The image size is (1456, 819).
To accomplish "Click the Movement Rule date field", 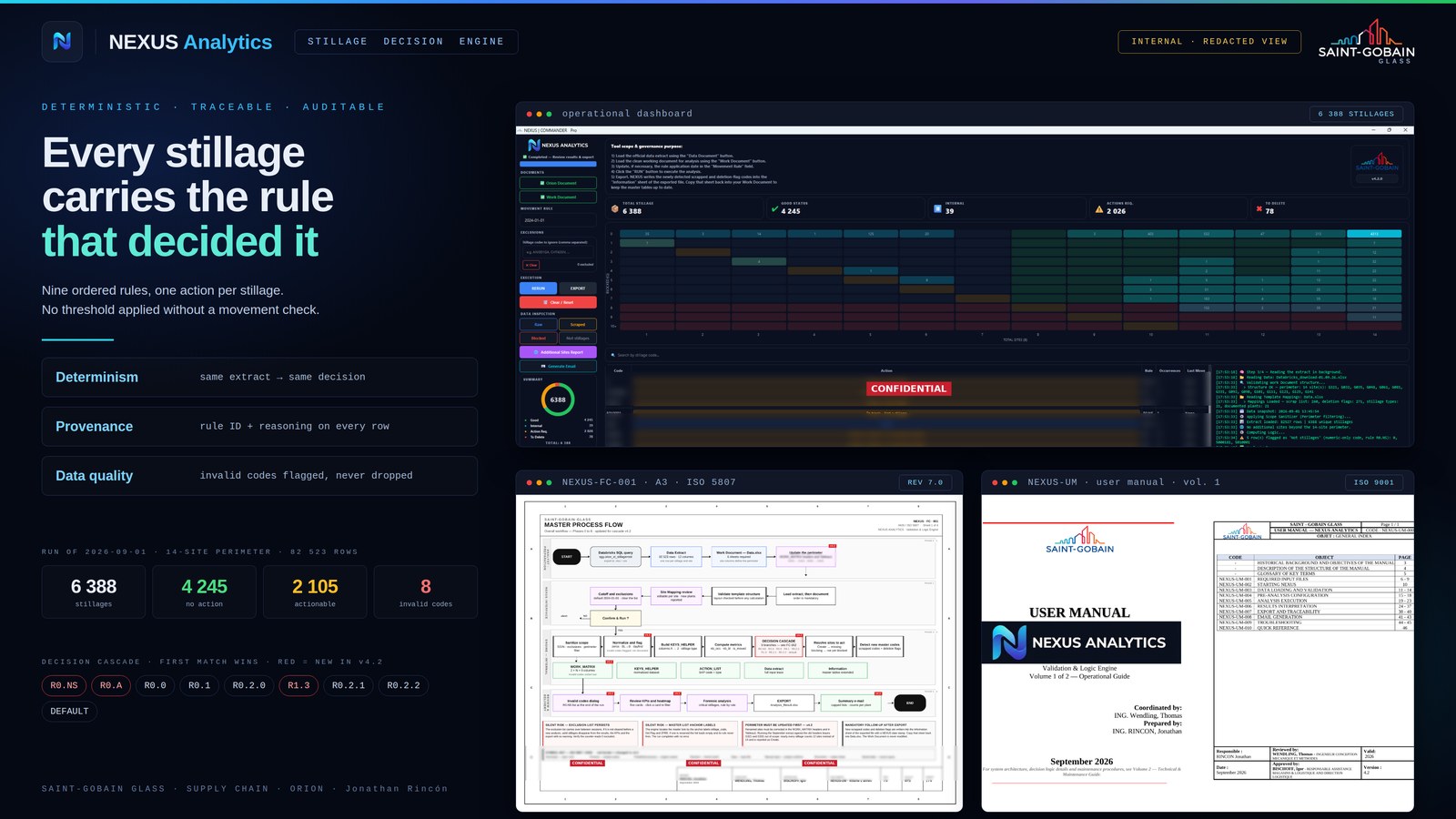I will coord(558,220).
